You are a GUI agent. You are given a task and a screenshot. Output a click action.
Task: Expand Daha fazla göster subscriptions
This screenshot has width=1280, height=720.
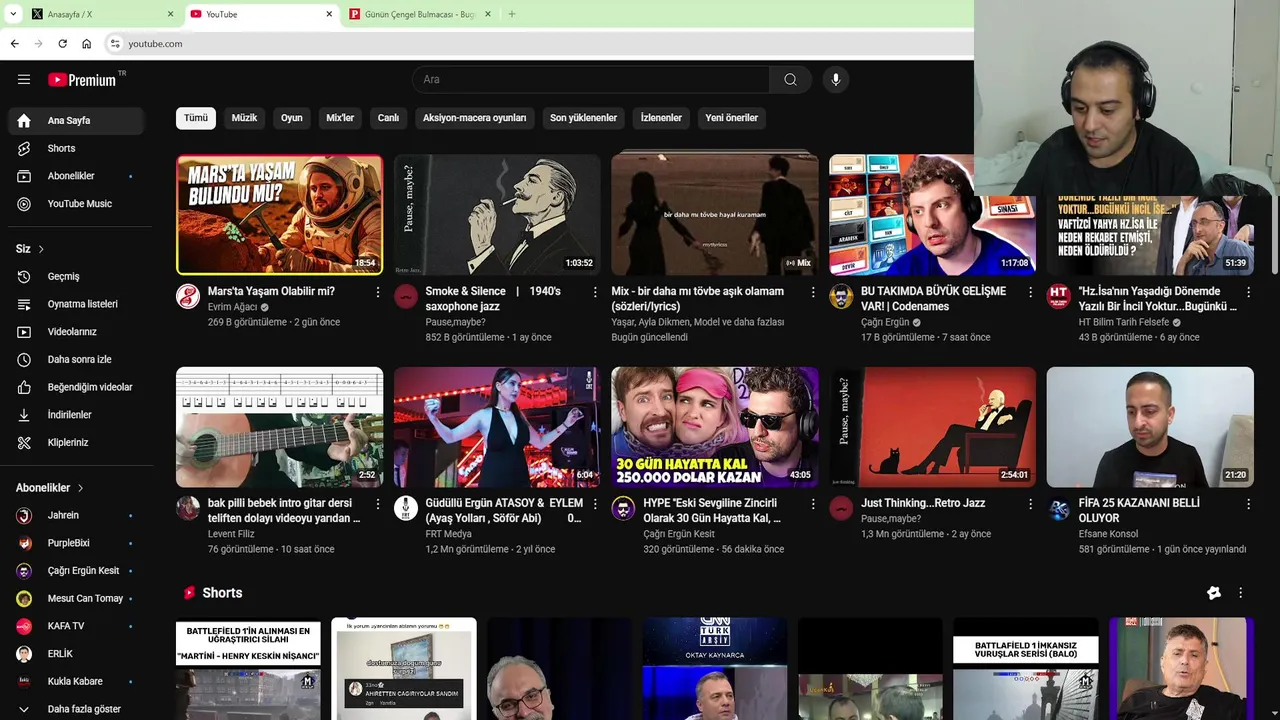(x=76, y=709)
